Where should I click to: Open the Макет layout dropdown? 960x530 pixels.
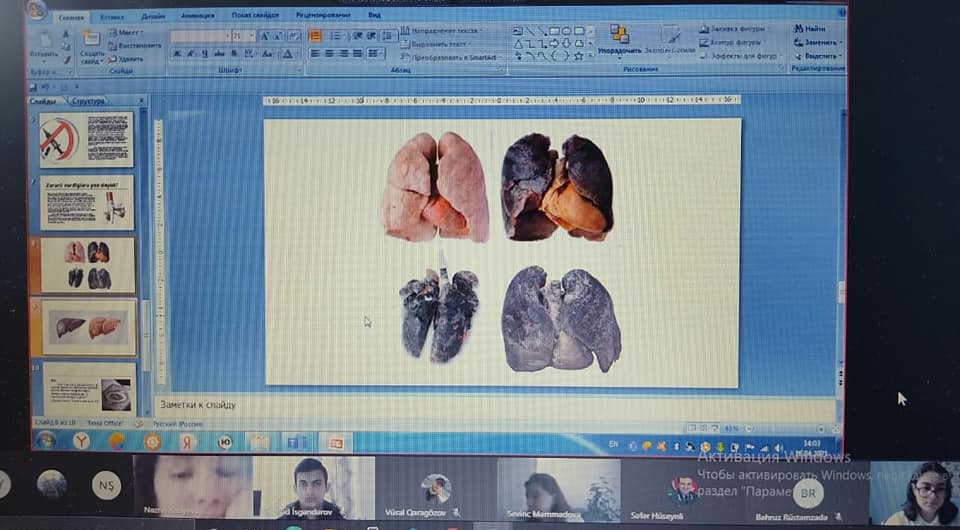(x=126, y=32)
